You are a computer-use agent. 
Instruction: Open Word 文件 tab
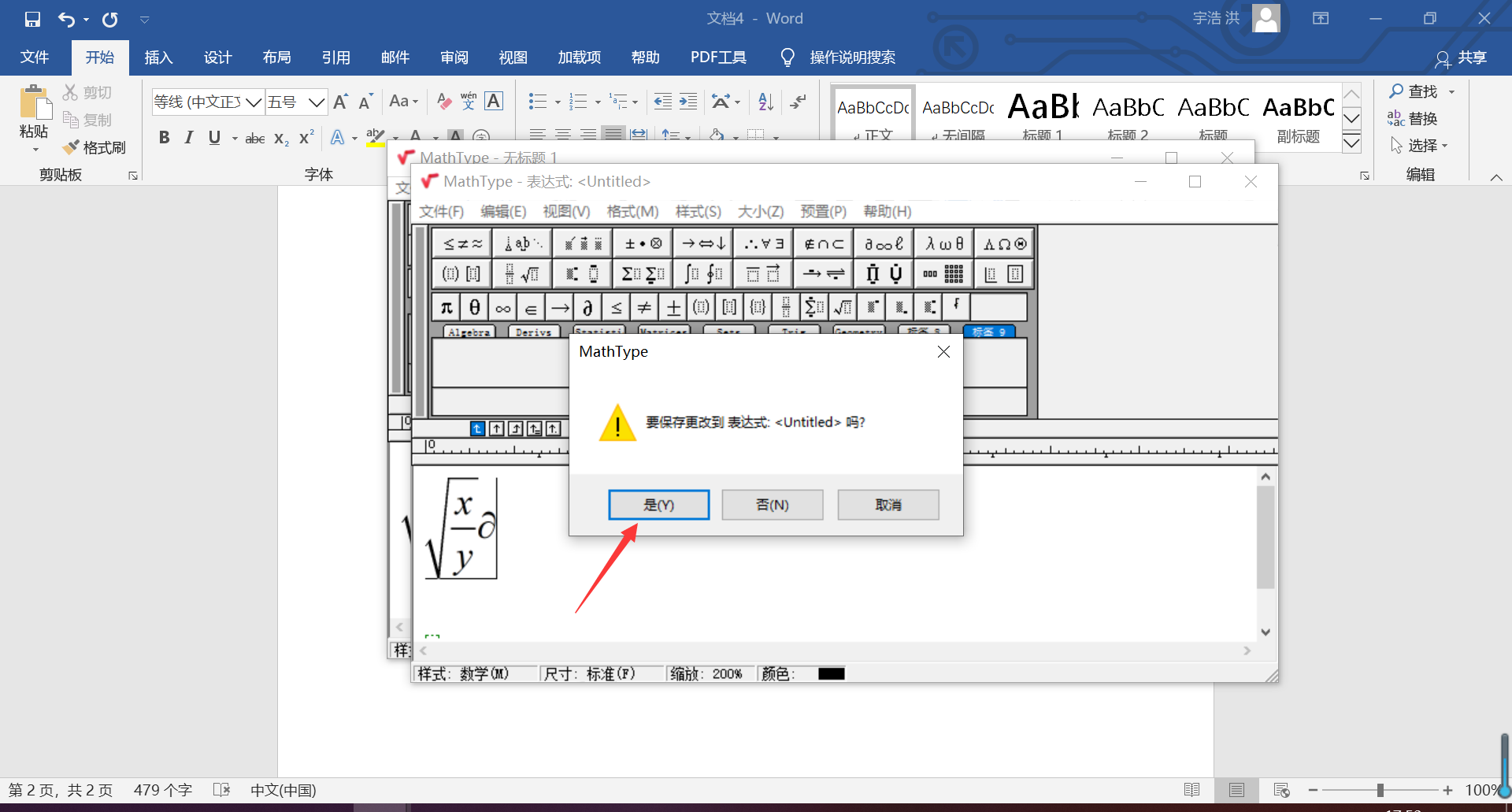[35, 57]
